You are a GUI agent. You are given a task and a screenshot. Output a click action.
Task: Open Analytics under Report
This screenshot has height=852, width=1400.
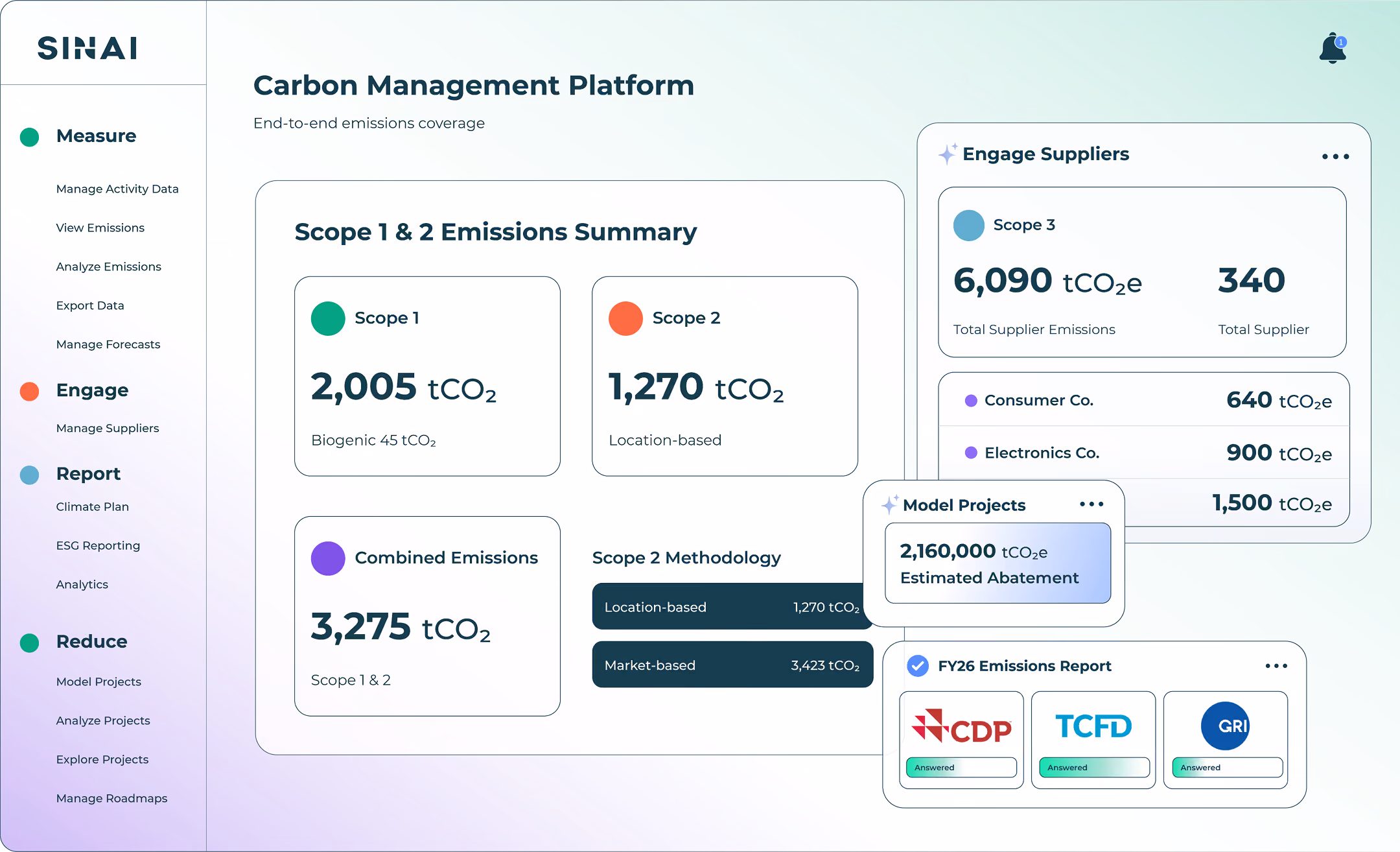click(x=82, y=584)
